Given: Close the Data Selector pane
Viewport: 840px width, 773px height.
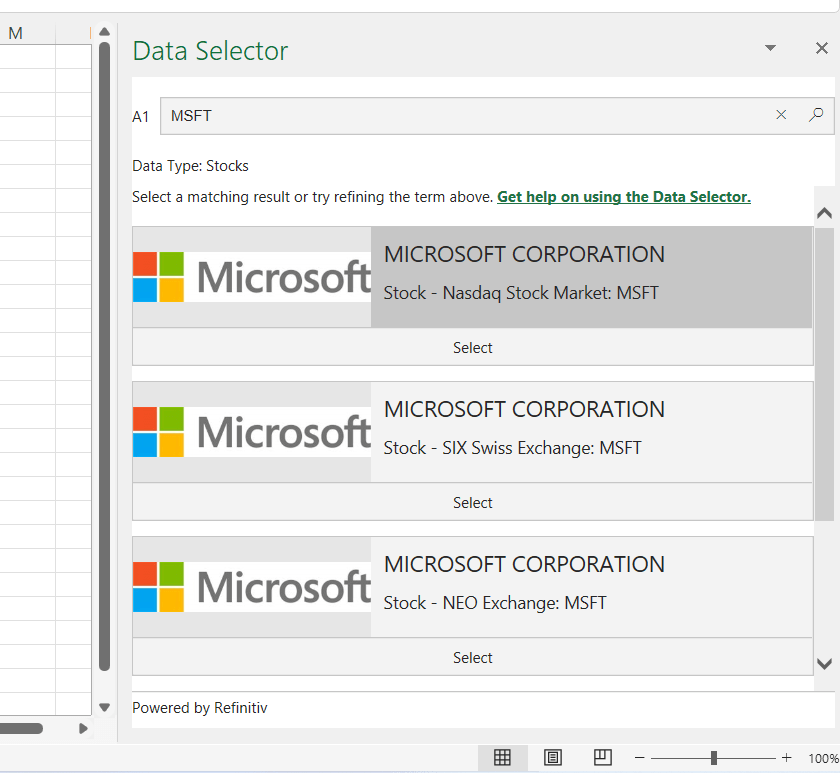Looking at the screenshot, I should (822, 48).
